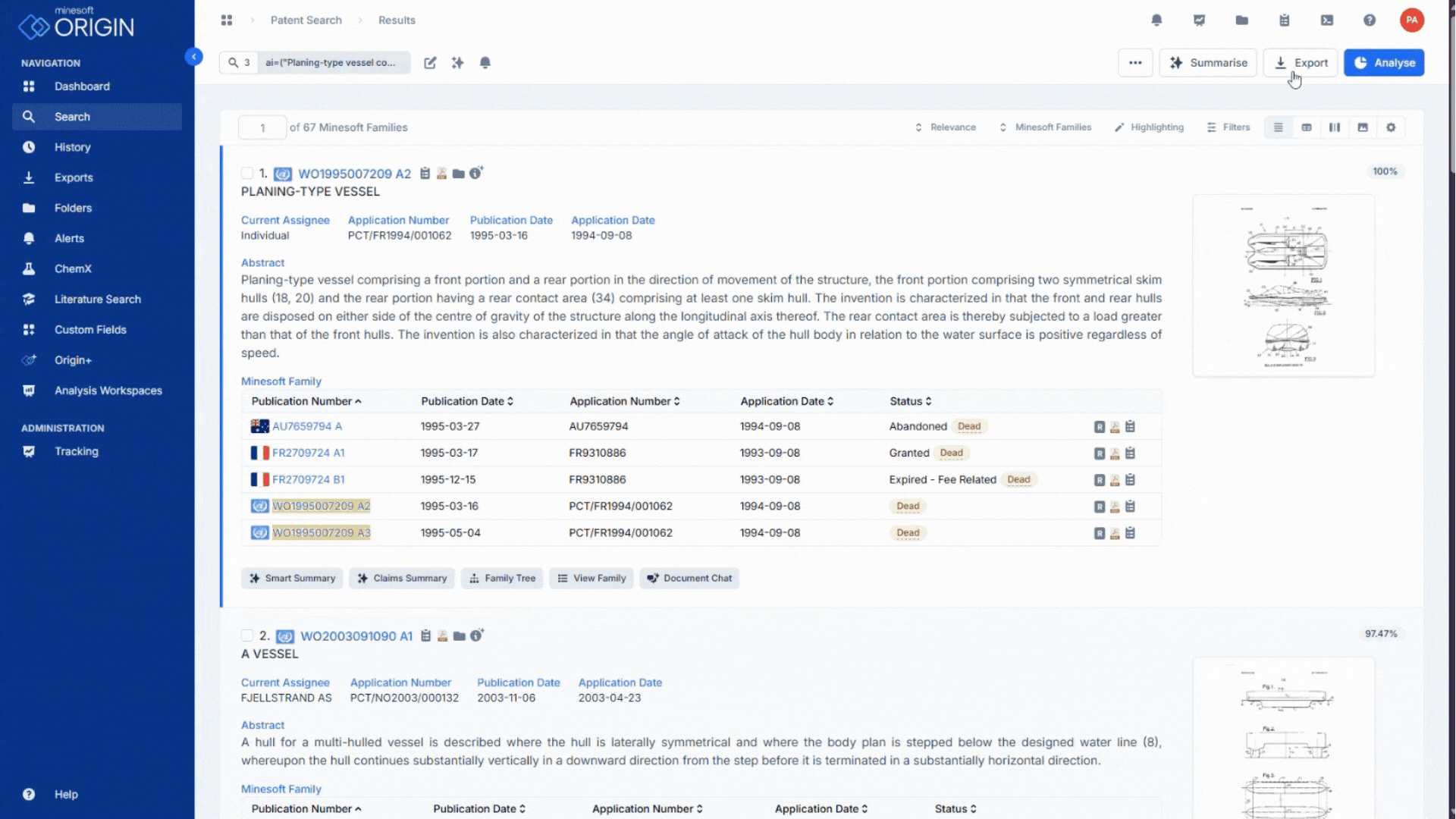Click the page number input field
The image size is (1456, 819).
(x=262, y=127)
